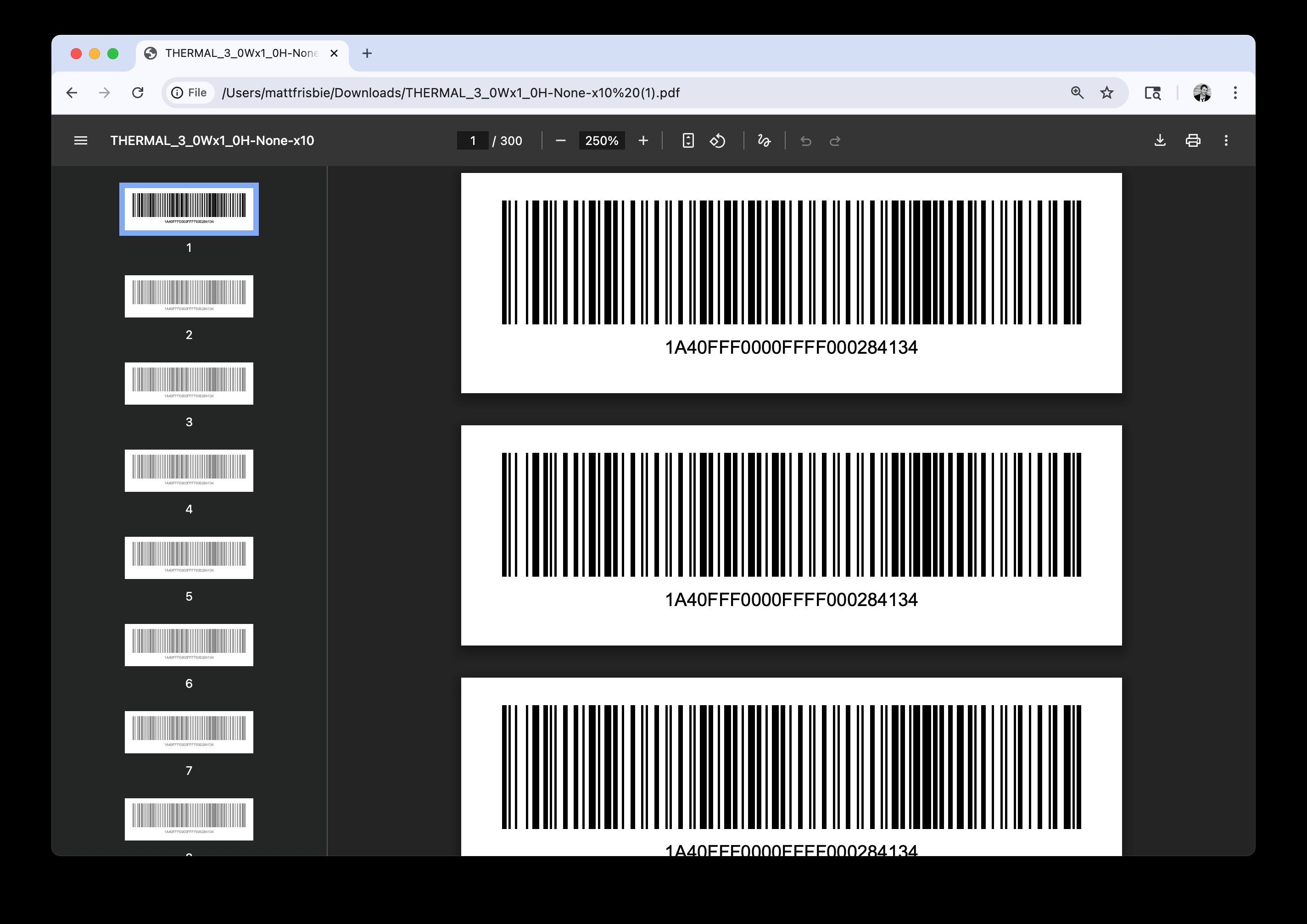Toggle the sidebar hamburger menu
This screenshot has width=1307, height=924.
tap(81, 140)
